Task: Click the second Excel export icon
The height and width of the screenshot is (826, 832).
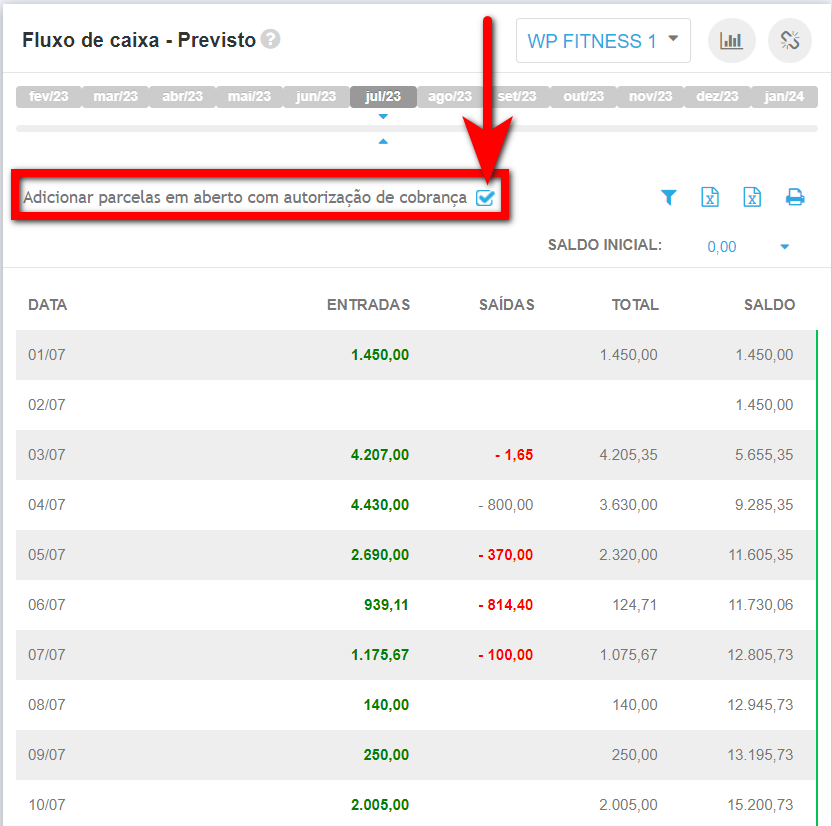Action: tap(752, 197)
